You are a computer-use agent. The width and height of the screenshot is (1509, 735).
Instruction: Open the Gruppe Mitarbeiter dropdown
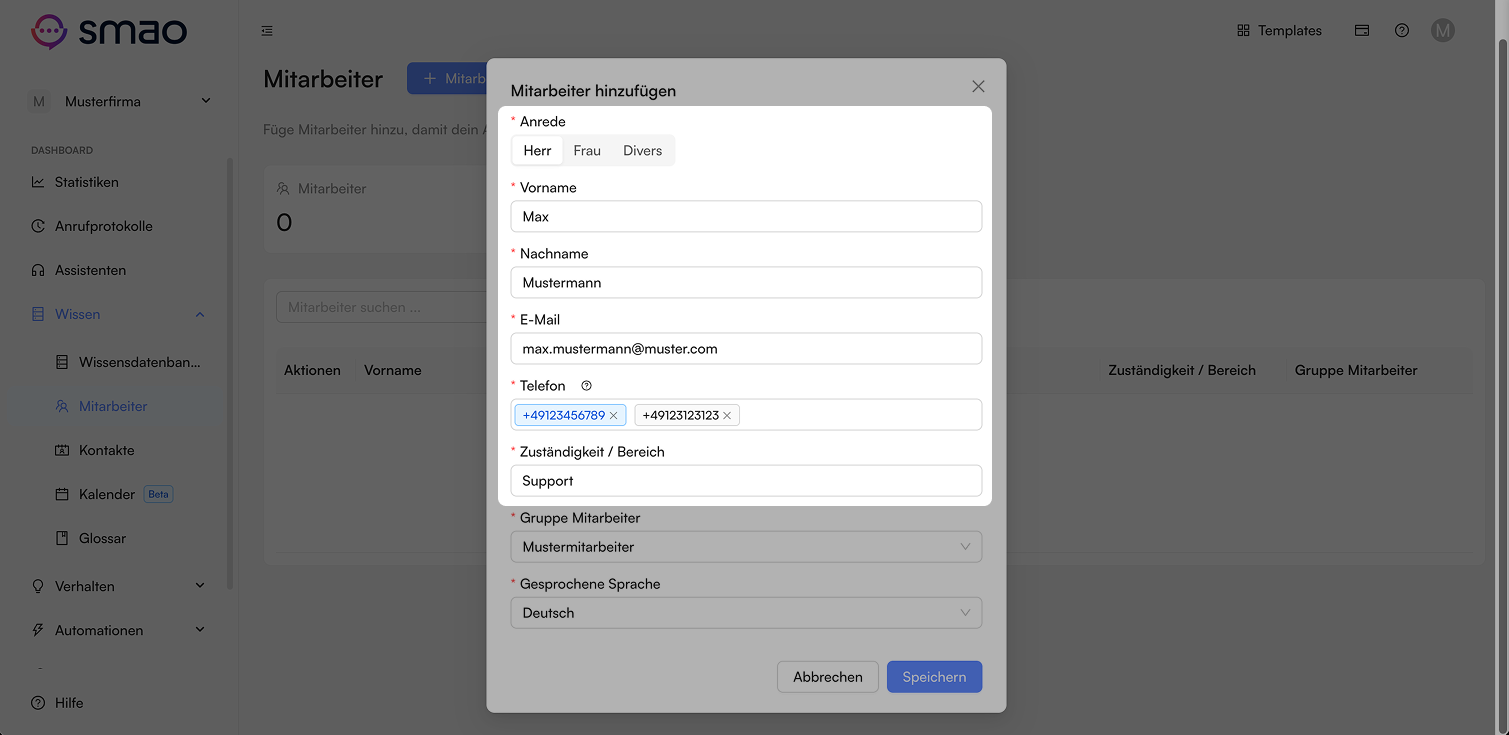pos(746,547)
